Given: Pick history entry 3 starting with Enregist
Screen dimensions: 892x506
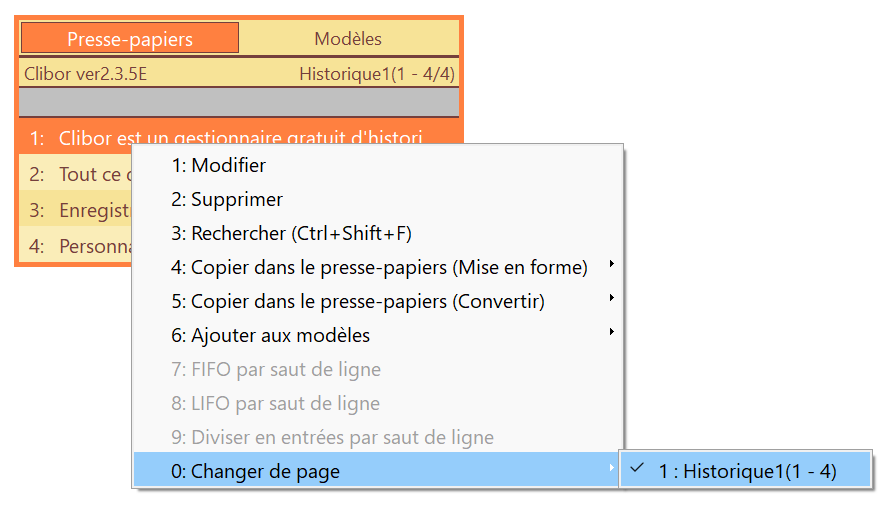Looking at the screenshot, I should 76,210.
